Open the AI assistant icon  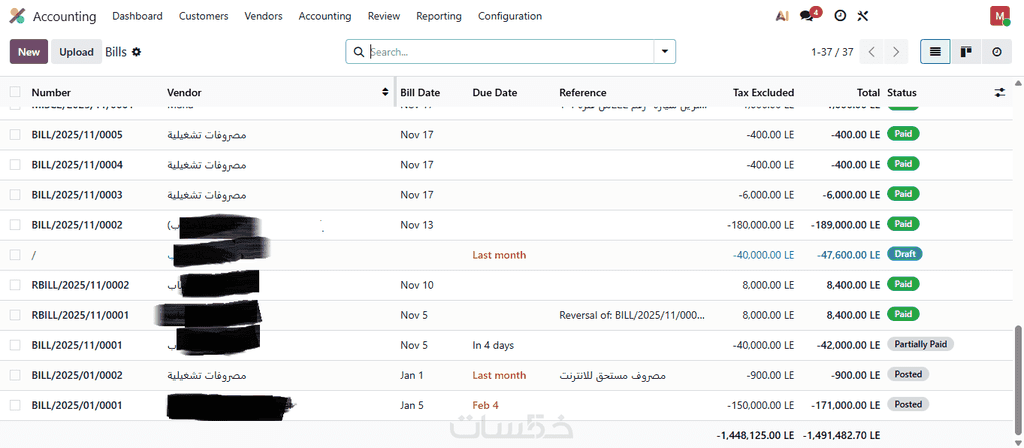tap(782, 16)
